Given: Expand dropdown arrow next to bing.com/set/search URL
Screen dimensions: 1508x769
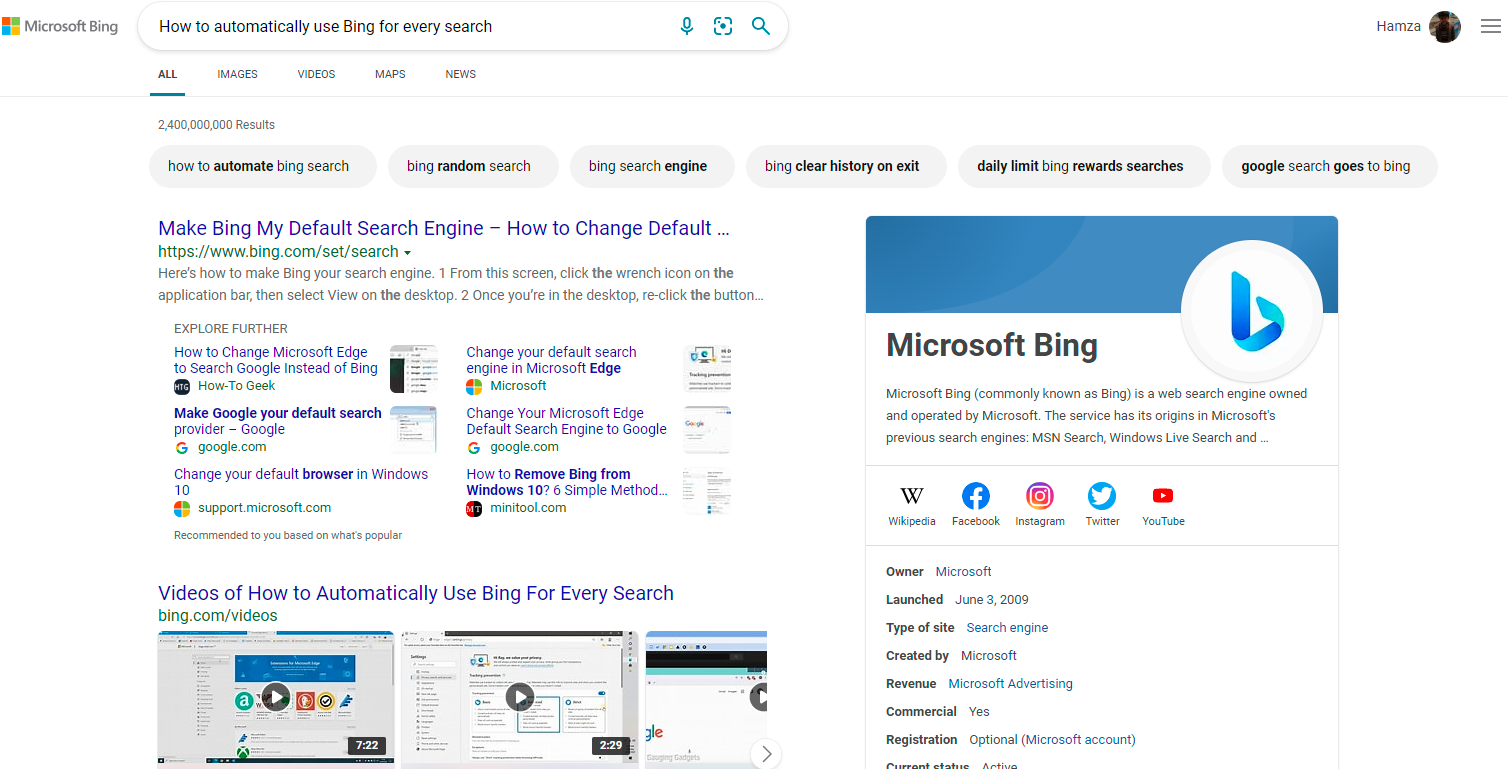Looking at the screenshot, I should [x=408, y=253].
